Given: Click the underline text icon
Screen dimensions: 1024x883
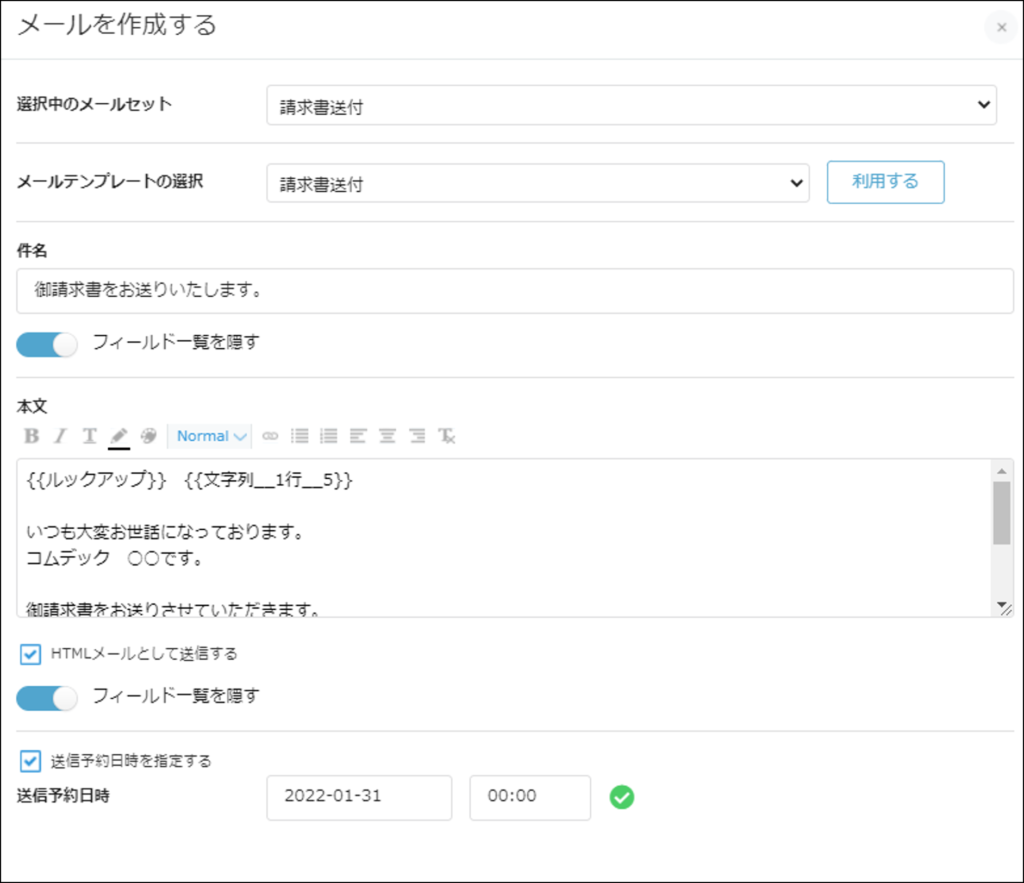Looking at the screenshot, I should (x=89, y=436).
